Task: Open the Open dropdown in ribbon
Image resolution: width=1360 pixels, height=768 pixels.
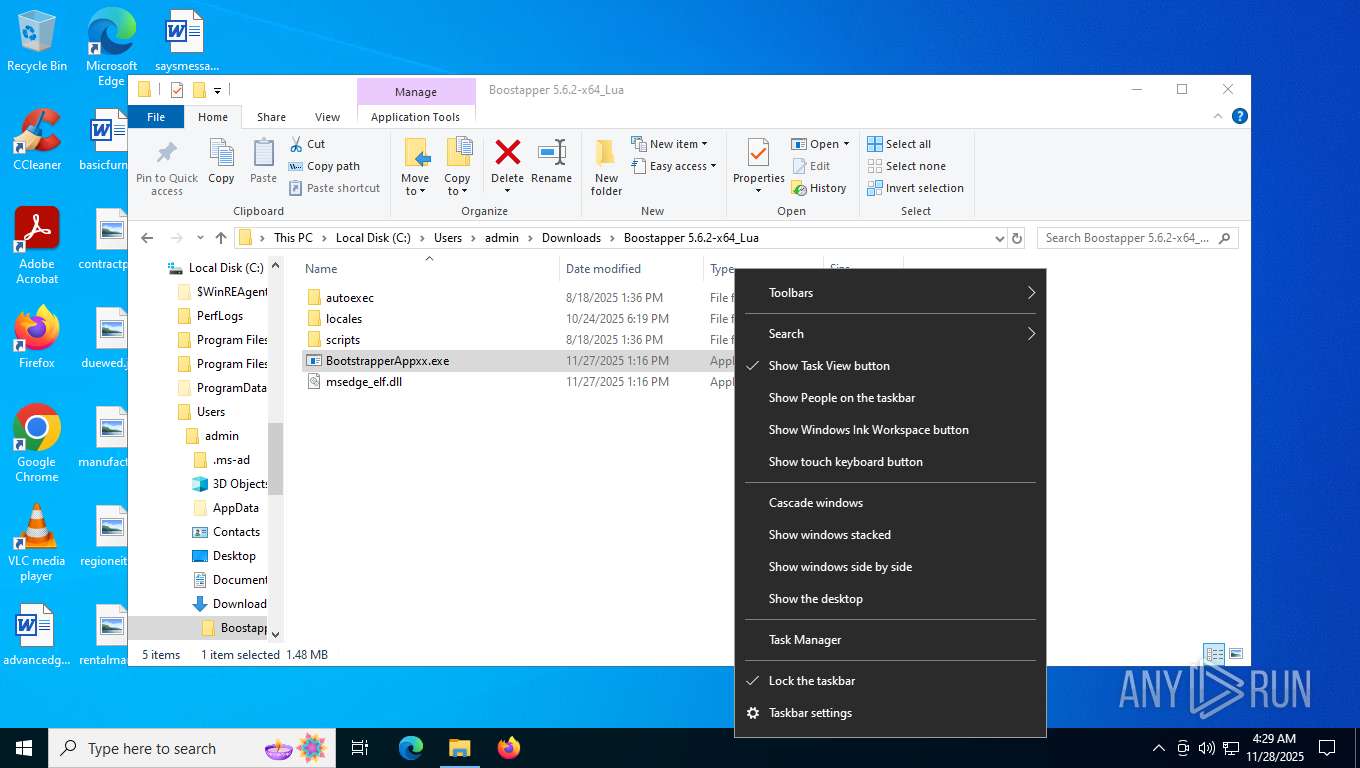Action: click(x=820, y=144)
